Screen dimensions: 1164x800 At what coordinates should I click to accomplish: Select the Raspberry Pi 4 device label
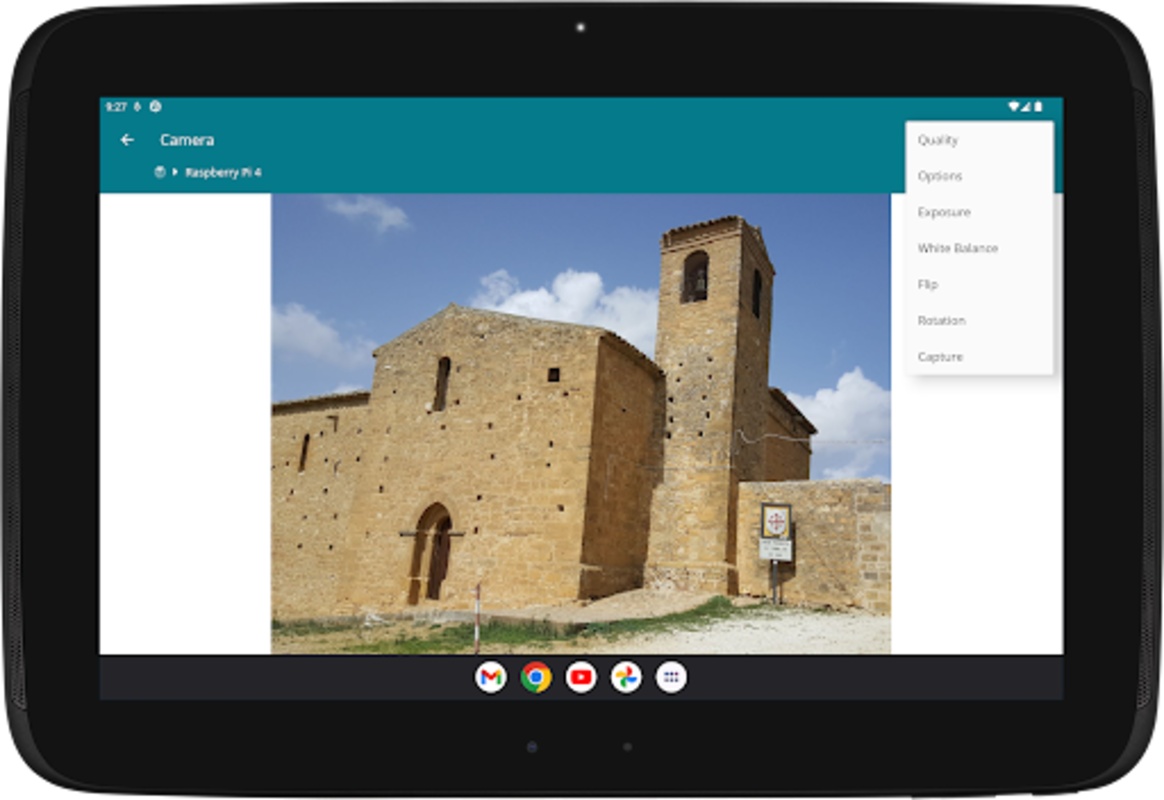click(223, 172)
